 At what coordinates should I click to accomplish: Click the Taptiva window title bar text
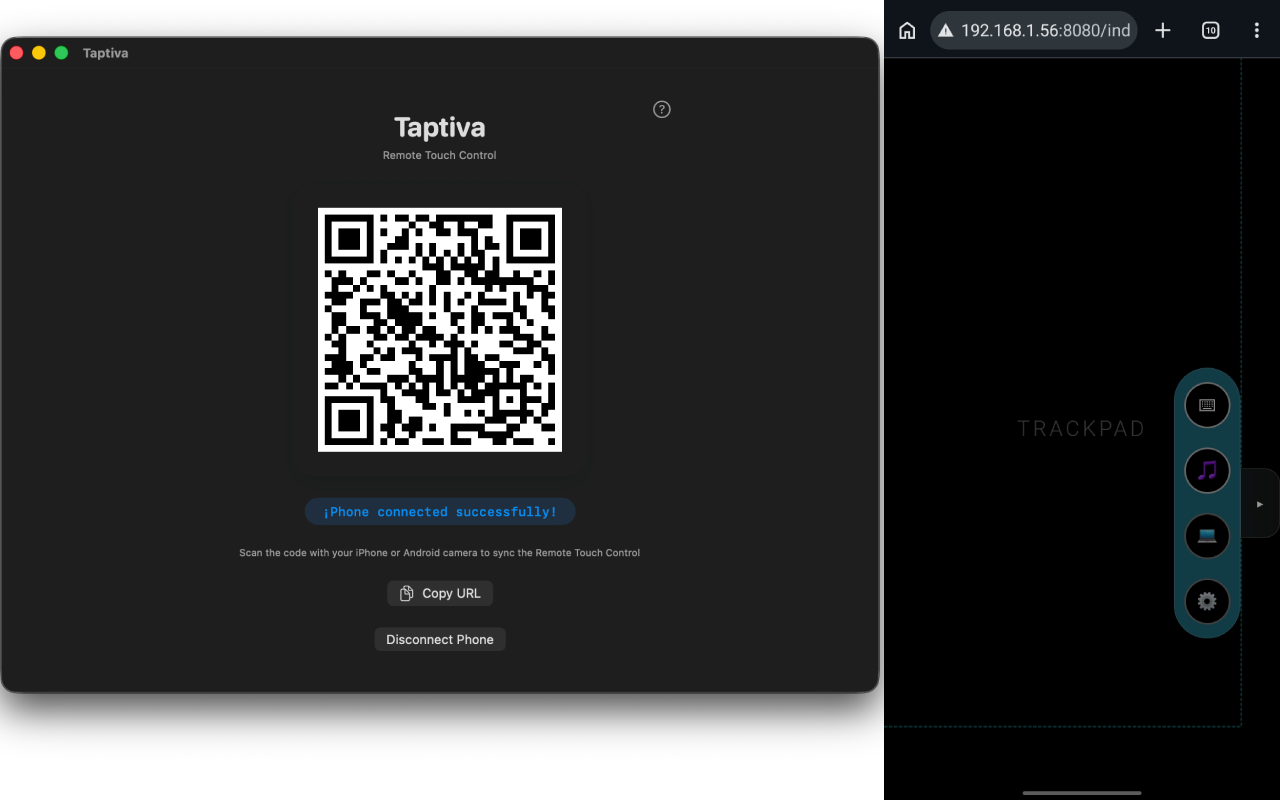(105, 53)
